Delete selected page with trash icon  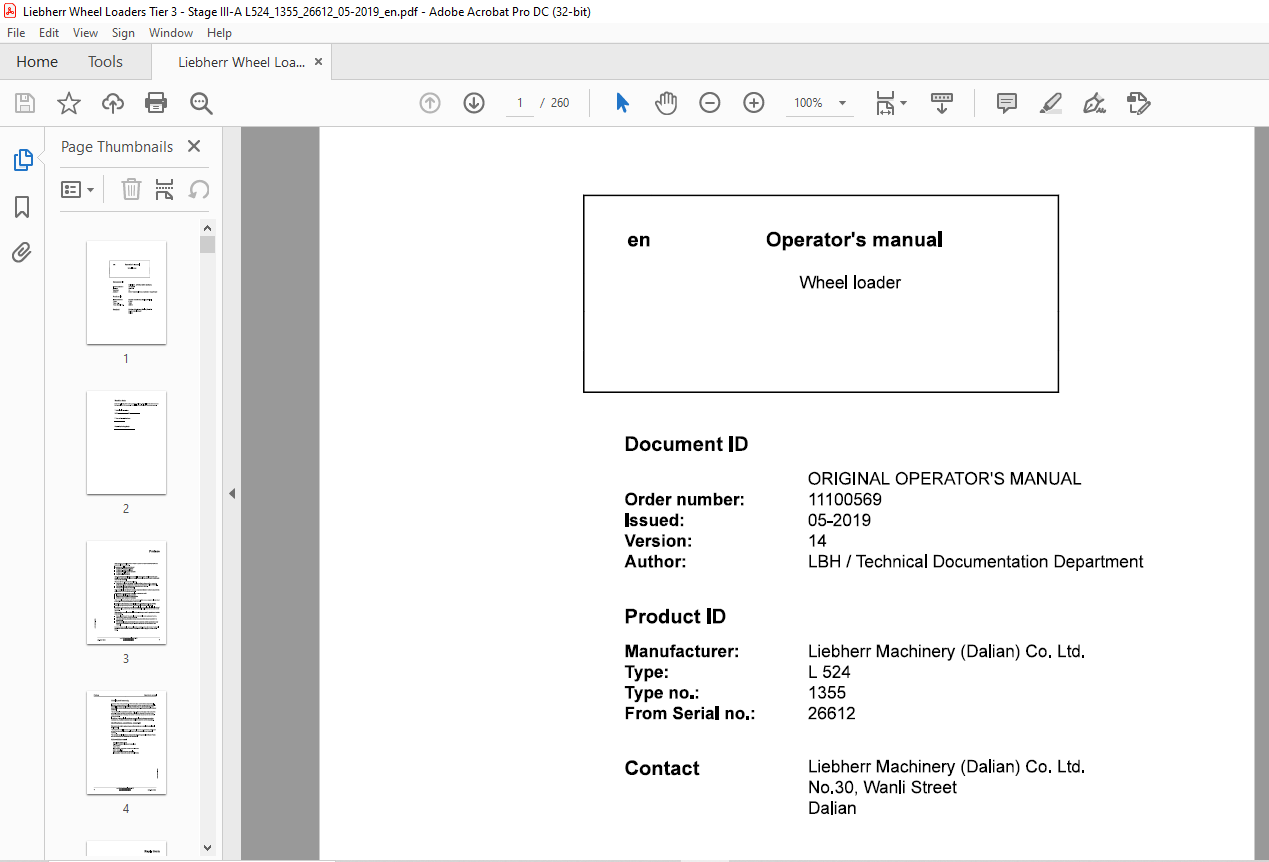131,189
